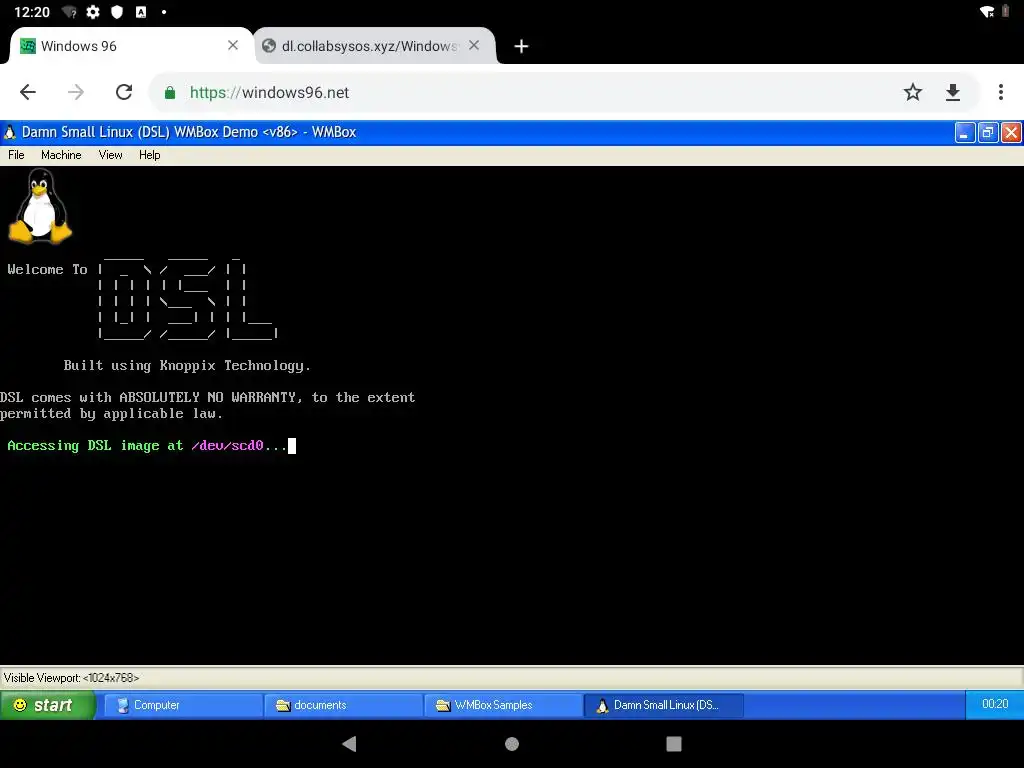Click the secure lock icon in address bar

170,93
